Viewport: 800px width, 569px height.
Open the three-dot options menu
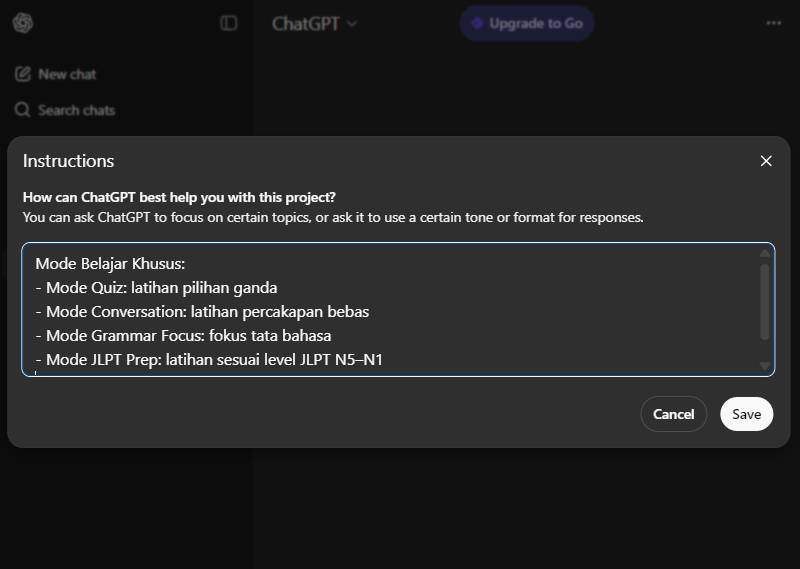point(774,23)
